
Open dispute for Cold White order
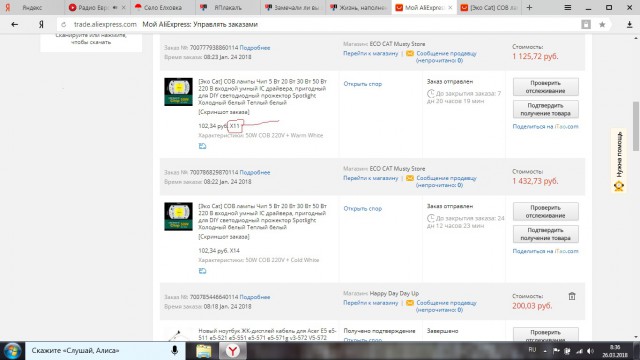click(x=362, y=208)
